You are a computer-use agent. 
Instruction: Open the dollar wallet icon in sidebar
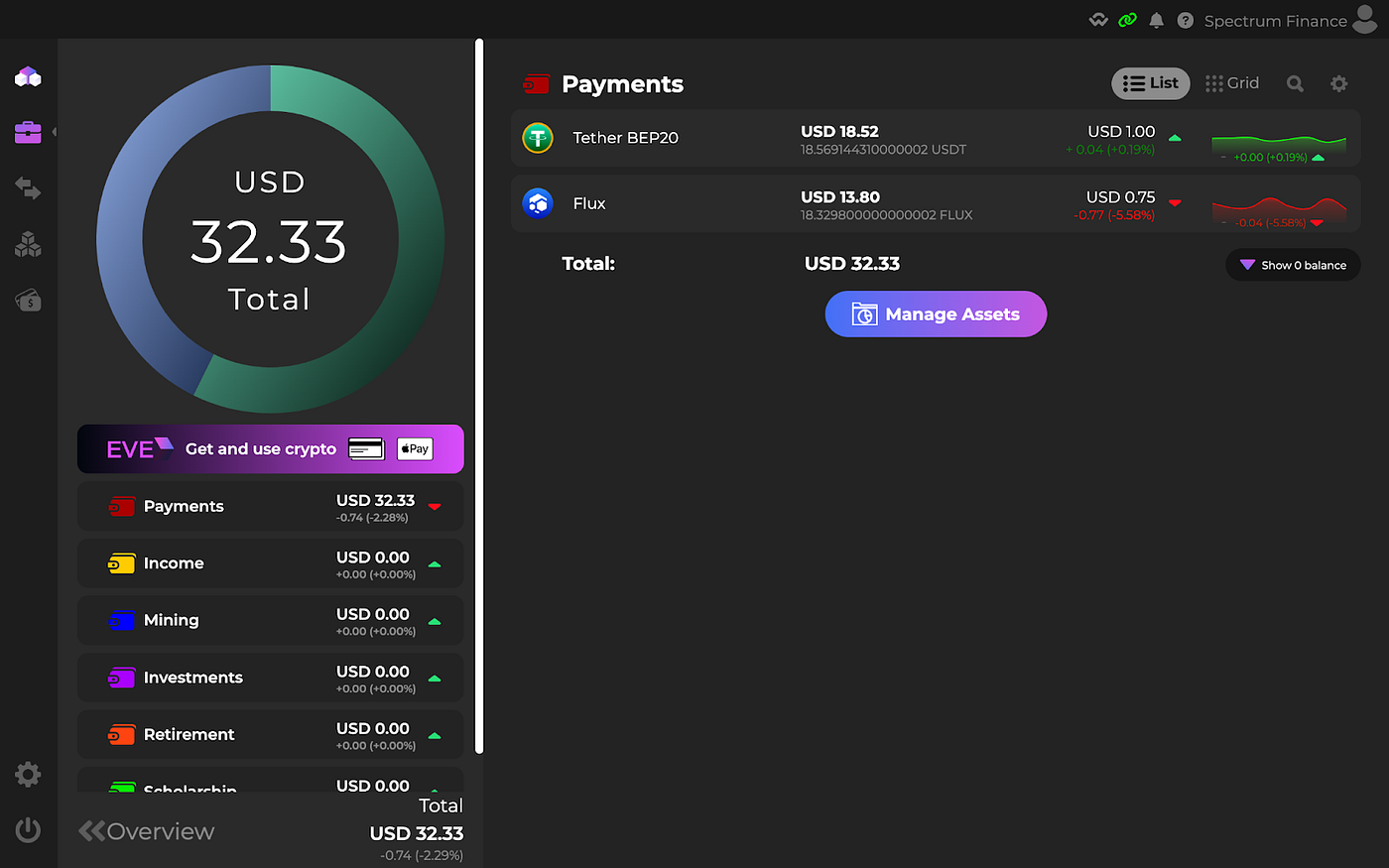(28, 301)
